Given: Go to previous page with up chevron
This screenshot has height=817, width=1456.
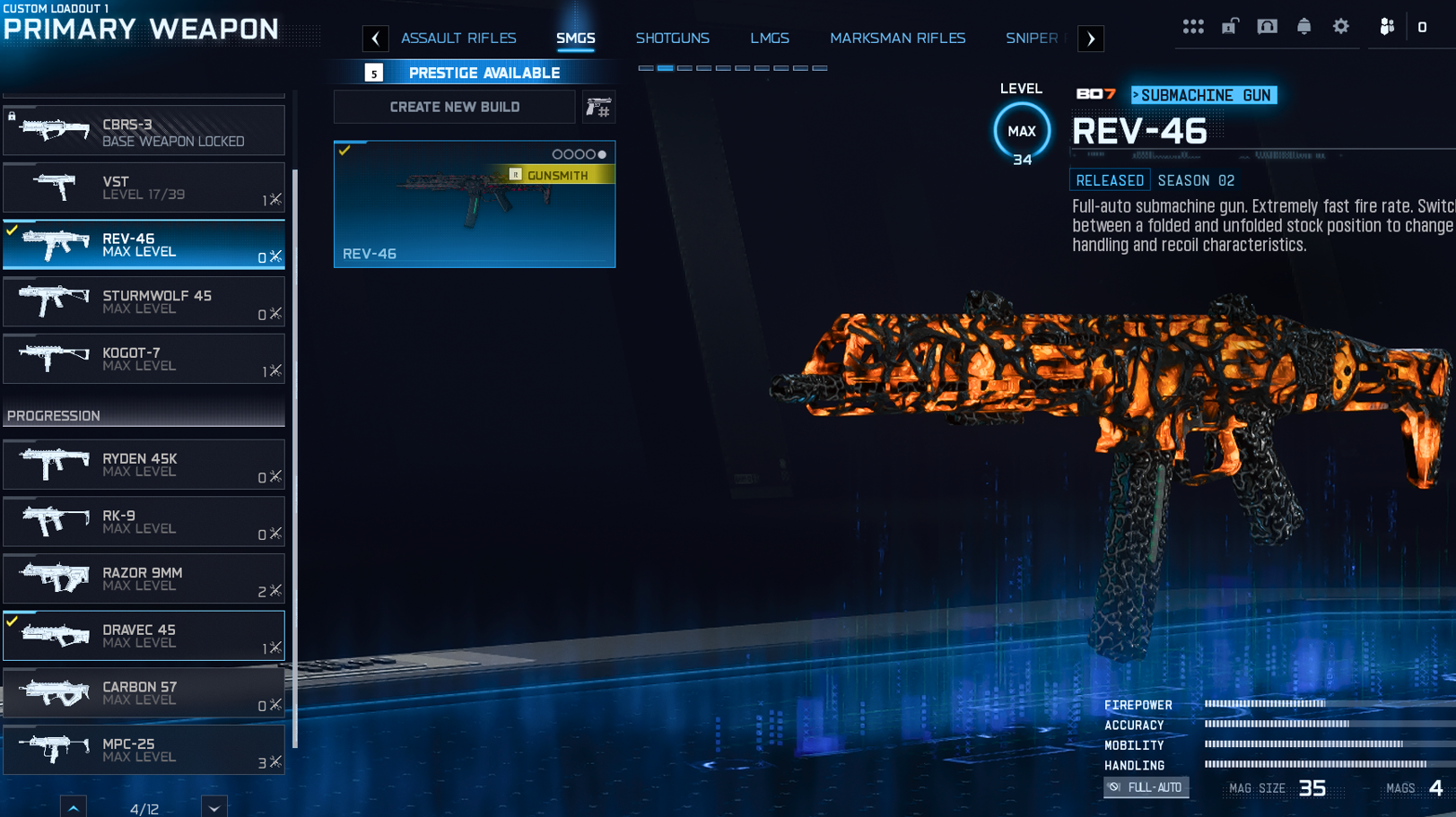Looking at the screenshot, I should click(x=74, y=807).
